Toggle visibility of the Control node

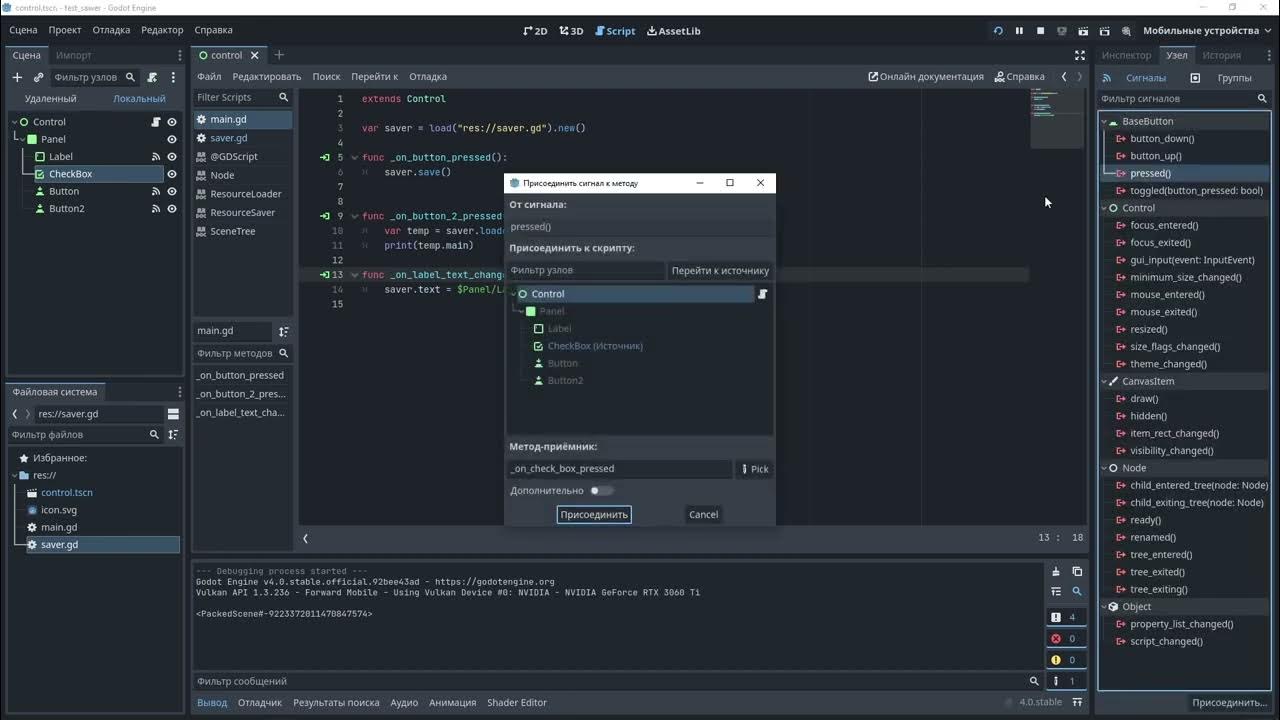point(172,122)
